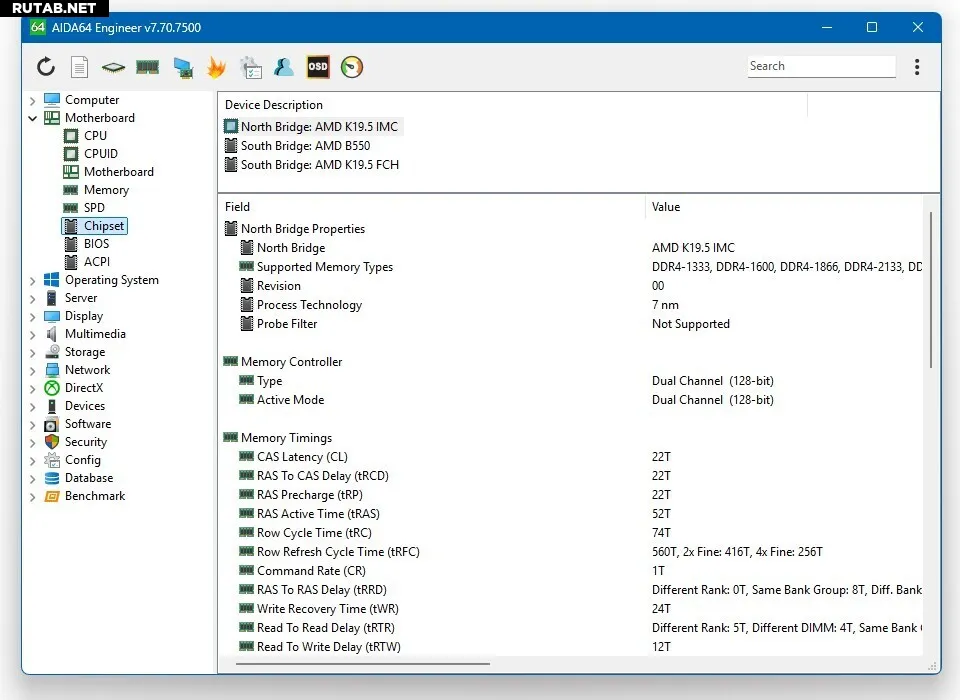This screenshot has width=960, height=700.
Task: Click the AIDA64 app icon in title bar
Action: click(x=37, y=28)
